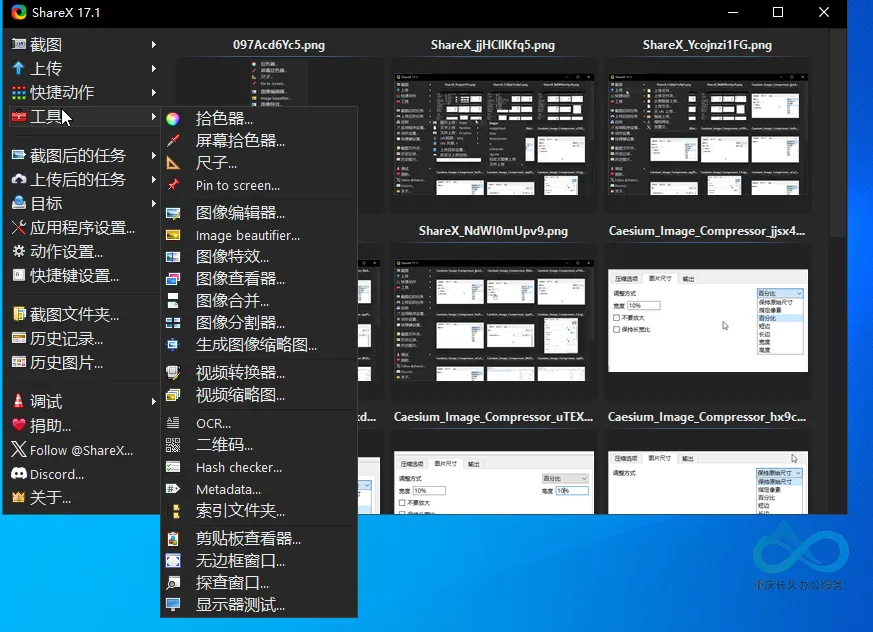Click the X logo Follow @ShareX icon
873x632 pixels.
coord(19,450)
